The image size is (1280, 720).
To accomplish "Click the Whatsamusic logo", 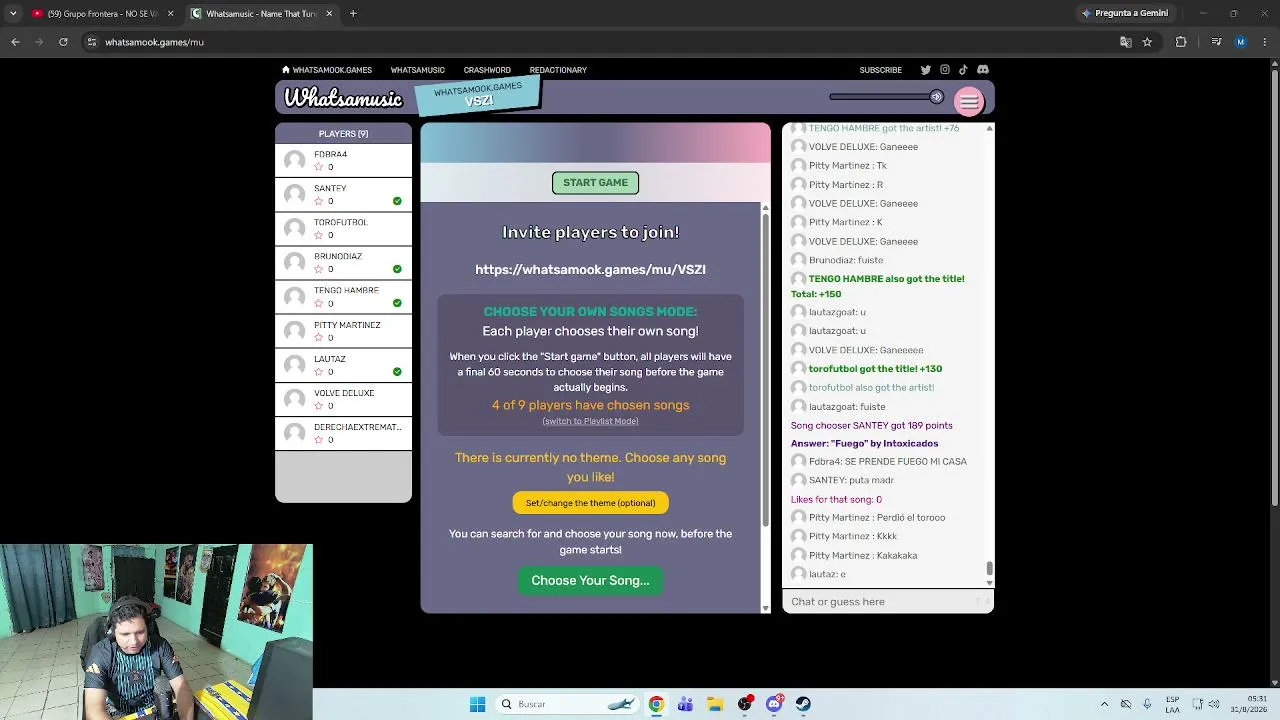I will tap(343, 98).
